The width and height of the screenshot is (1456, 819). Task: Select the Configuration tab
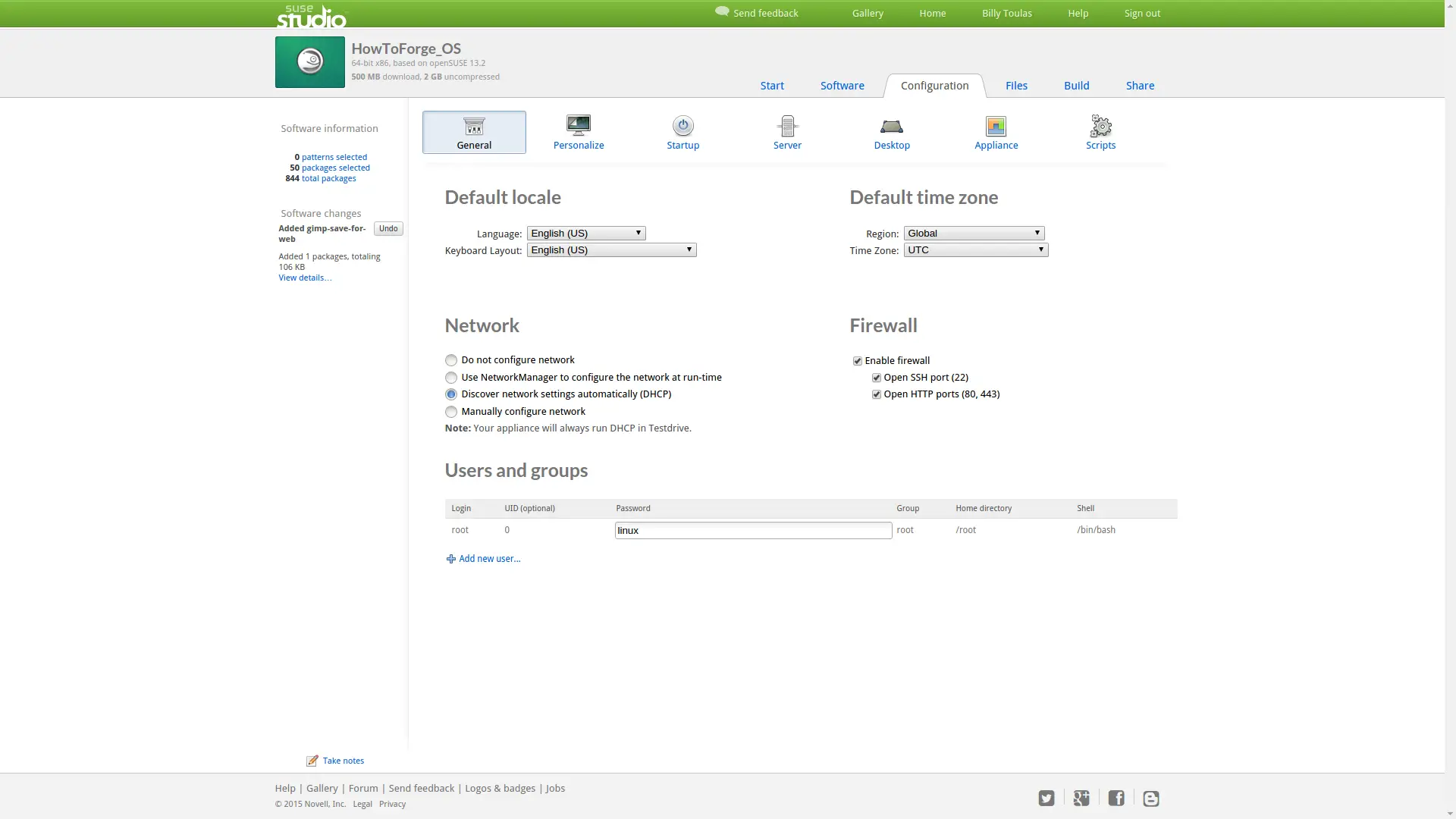click(x=935, y=86)
